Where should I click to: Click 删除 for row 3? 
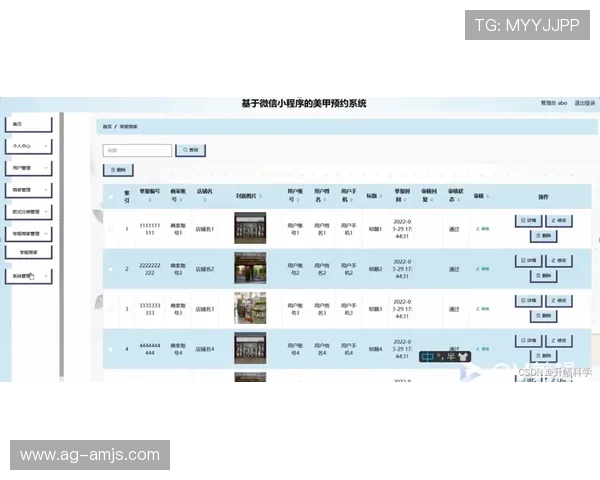[543, 316]
